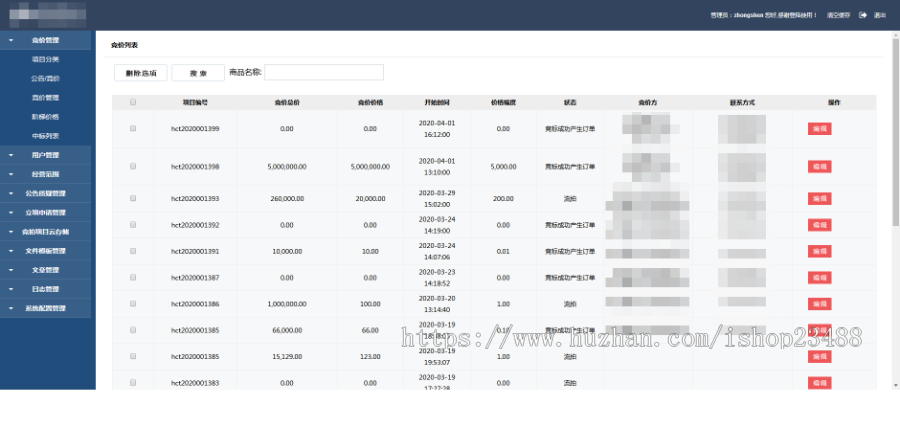
Task: Click red edit button for hct2020001399
Action: [x=820, y=129]
